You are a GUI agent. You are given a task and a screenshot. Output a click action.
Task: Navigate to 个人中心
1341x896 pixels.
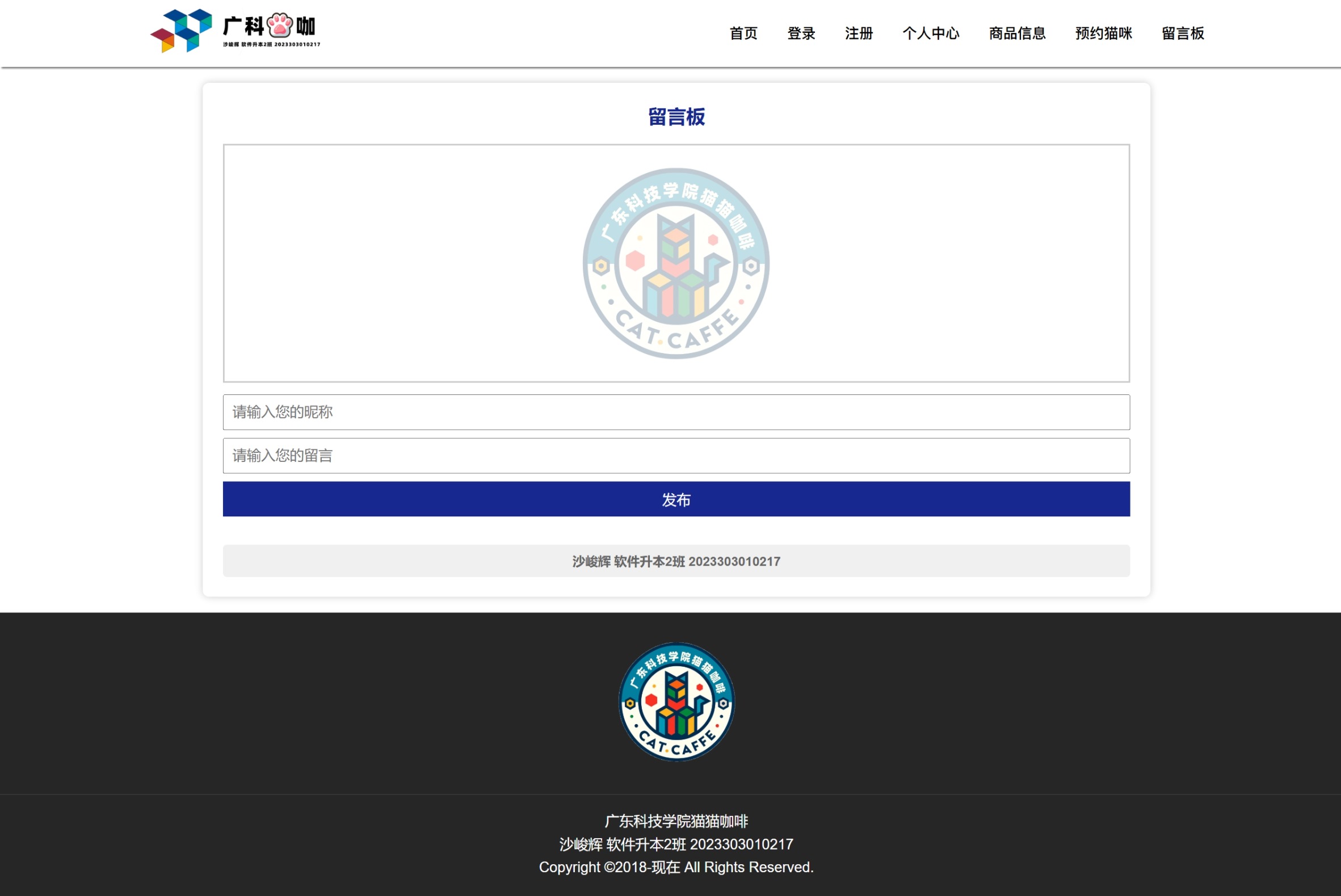pos(931,33)
